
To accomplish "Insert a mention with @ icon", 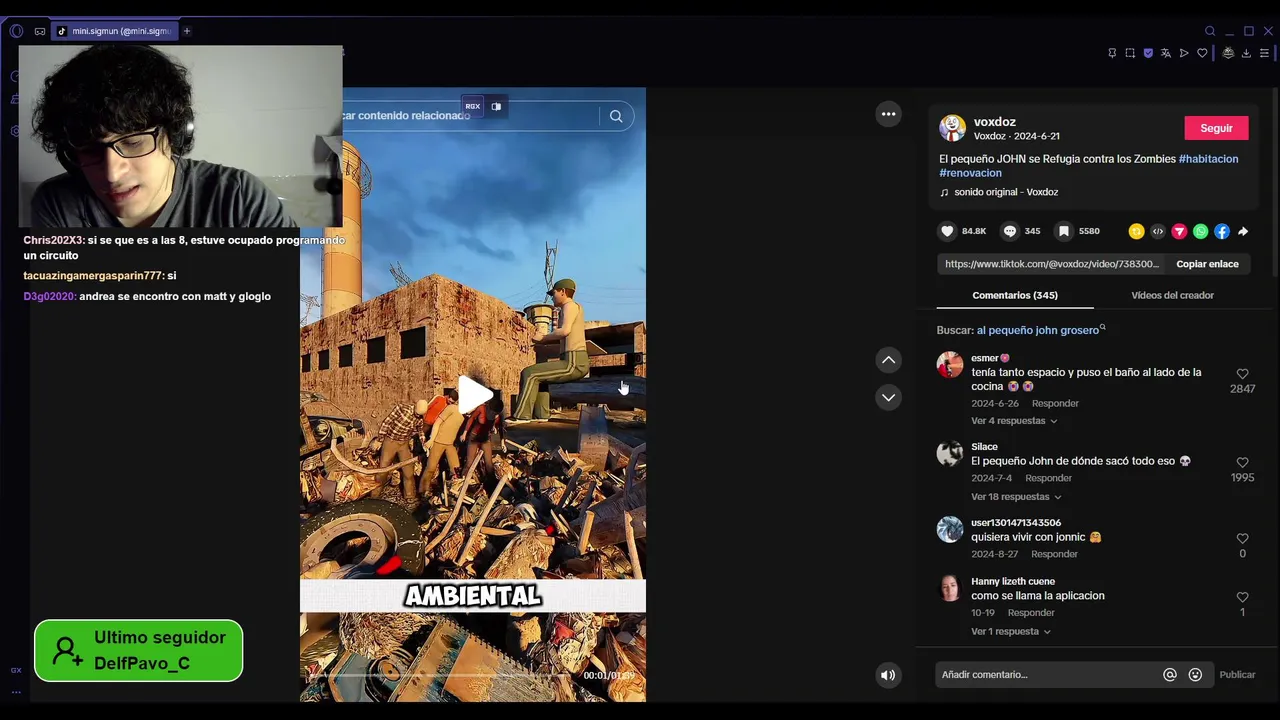I will pos(1170,675).
